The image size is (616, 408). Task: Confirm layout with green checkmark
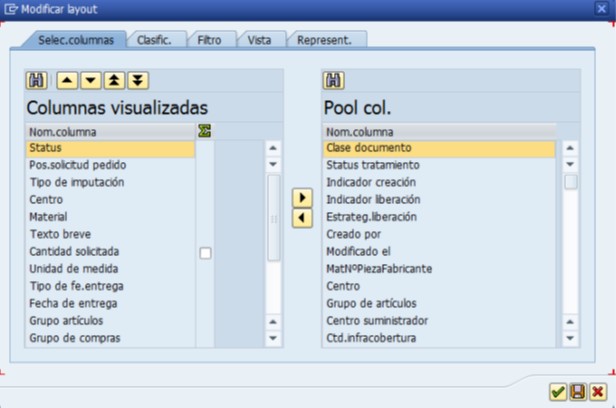558,392
